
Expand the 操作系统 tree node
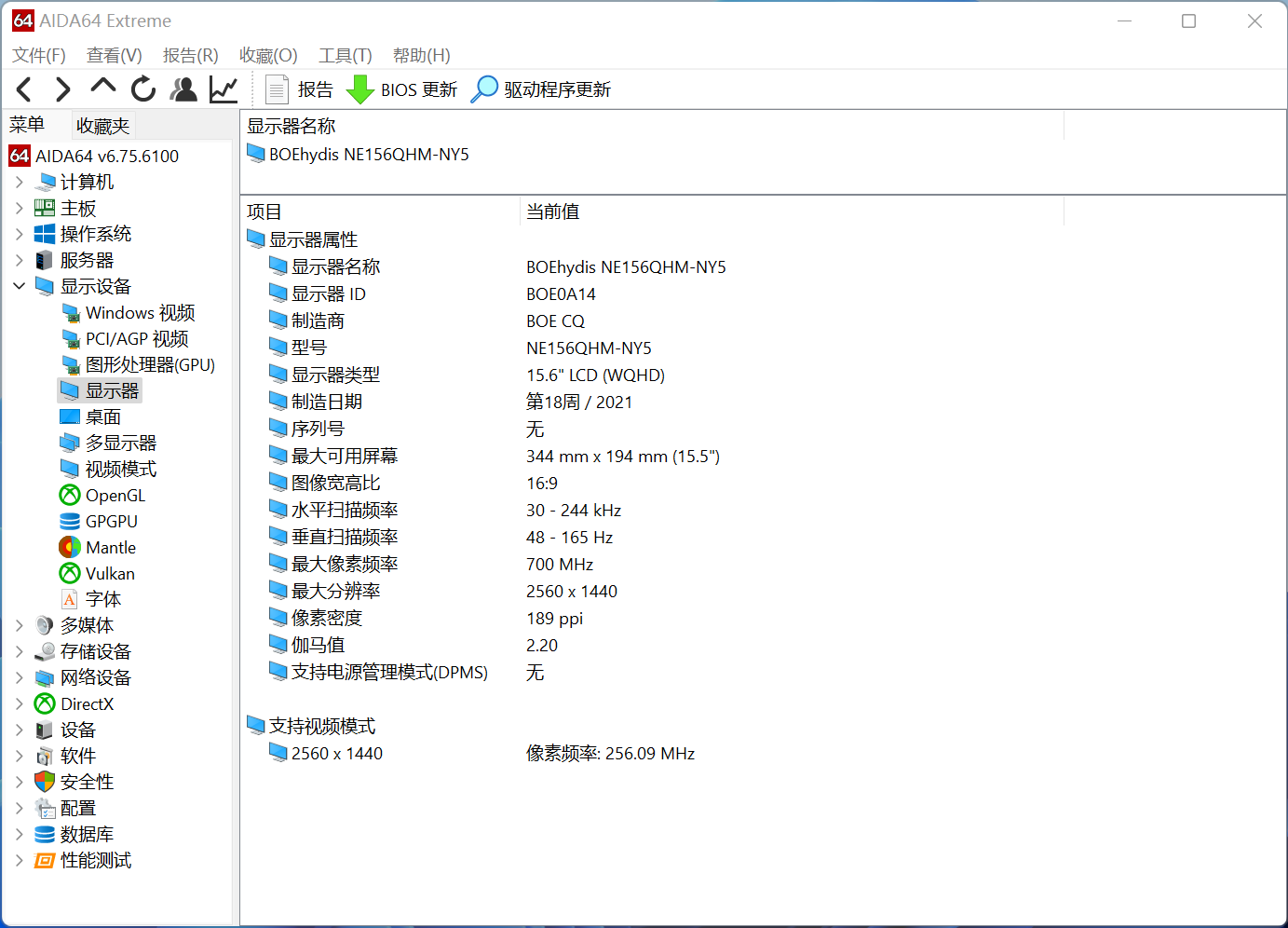(19, 234)
